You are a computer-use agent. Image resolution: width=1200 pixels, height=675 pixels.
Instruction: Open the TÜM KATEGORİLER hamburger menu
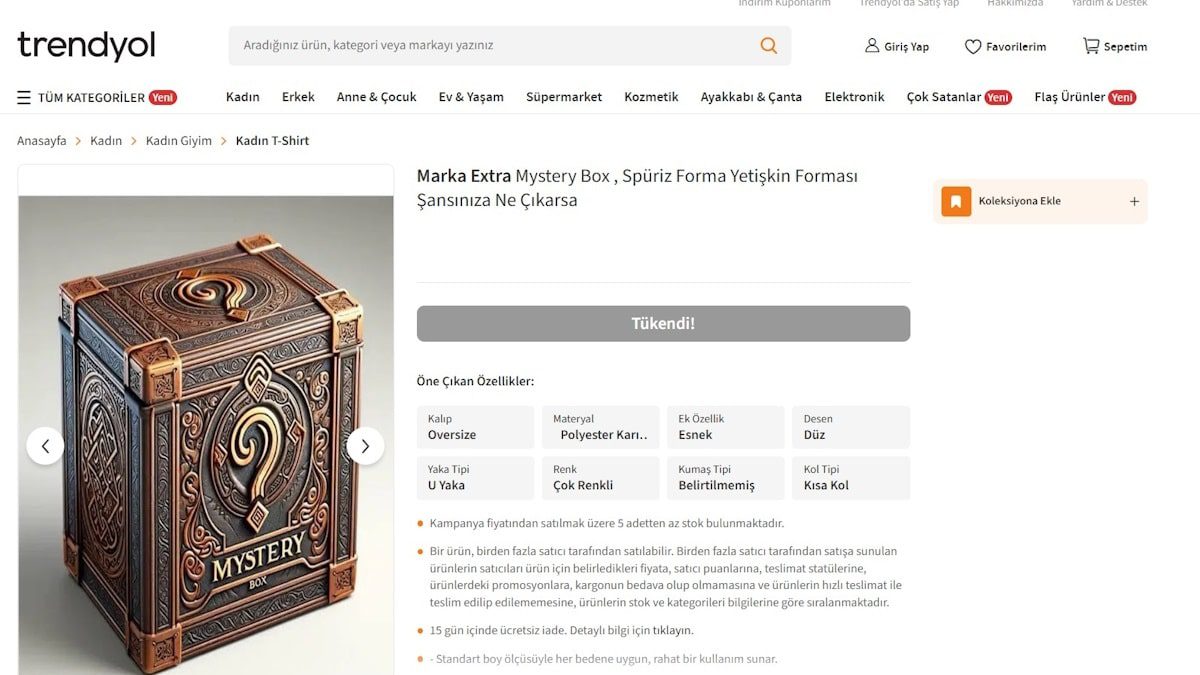24,97
